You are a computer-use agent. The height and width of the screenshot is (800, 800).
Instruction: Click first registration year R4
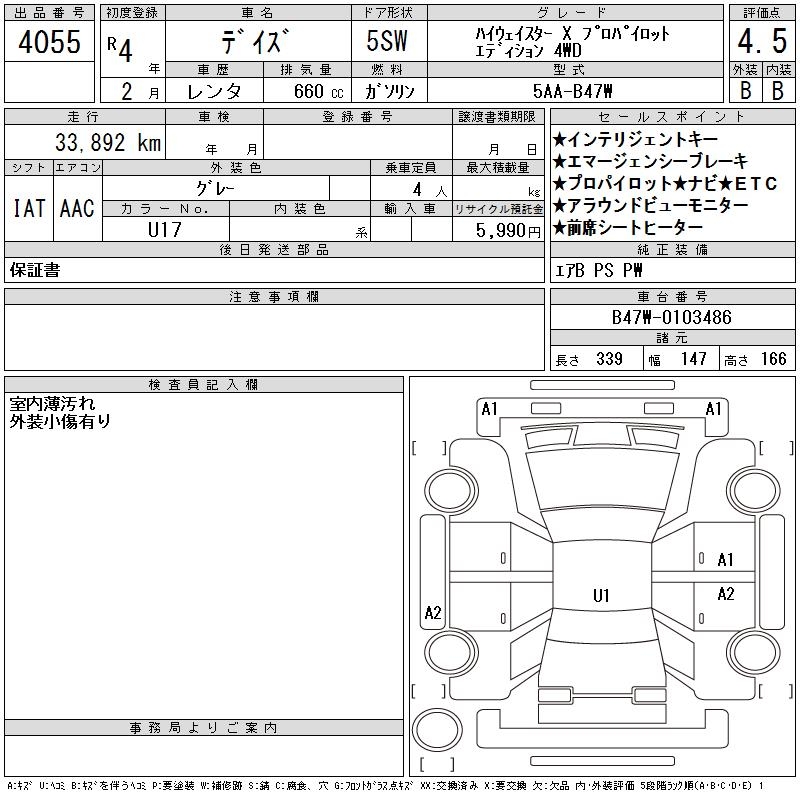tap(120, 49)
